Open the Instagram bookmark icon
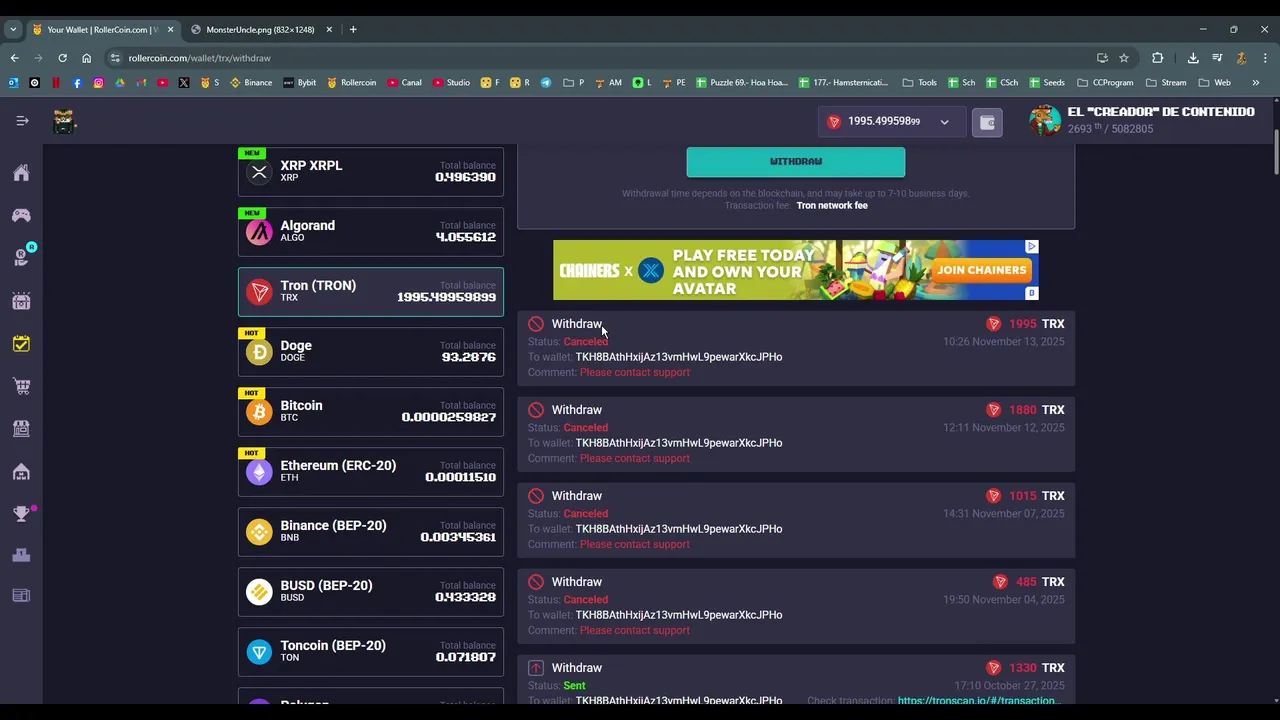This screenshot has height=720, width=1280. point(98,82)
